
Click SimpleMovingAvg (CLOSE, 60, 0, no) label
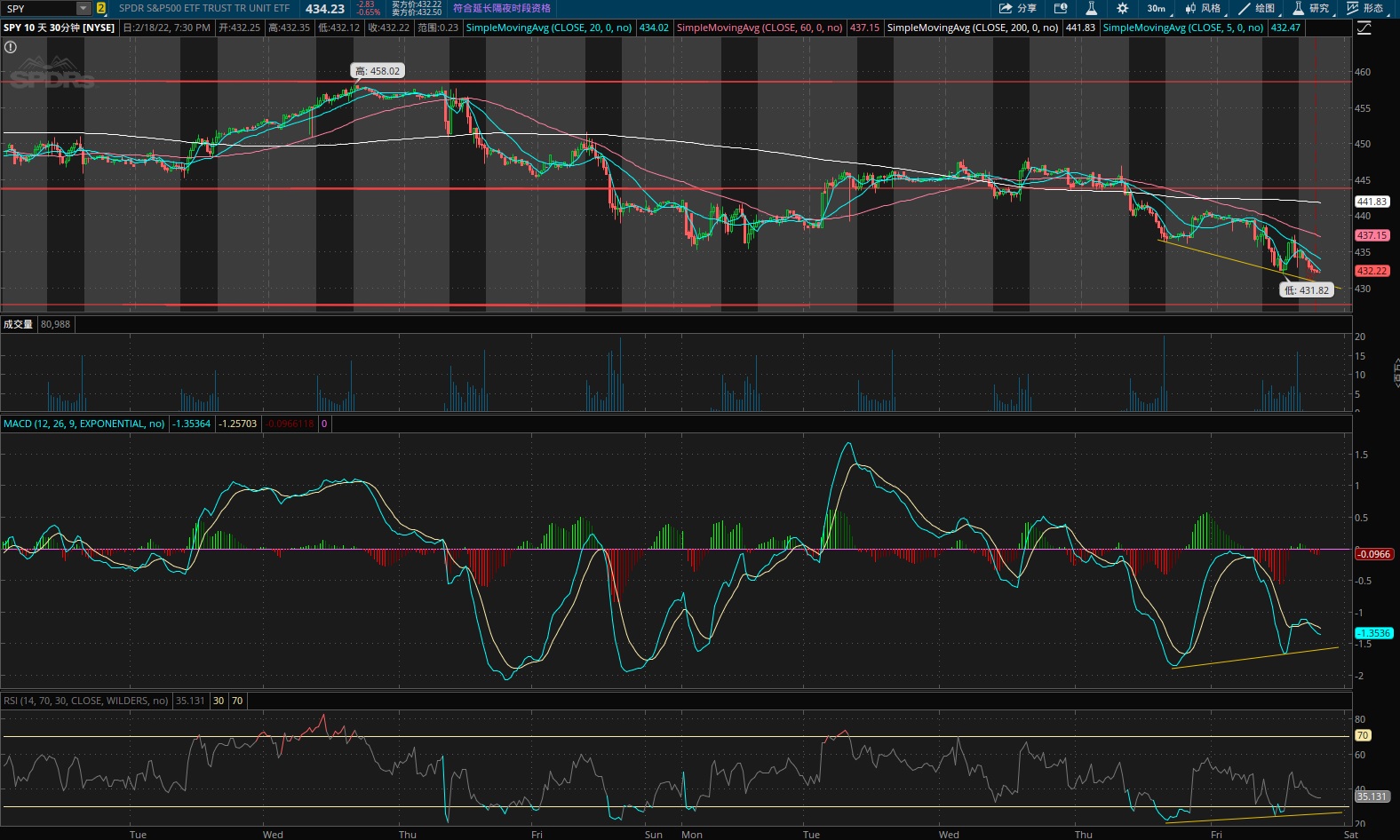click(760, 28)
